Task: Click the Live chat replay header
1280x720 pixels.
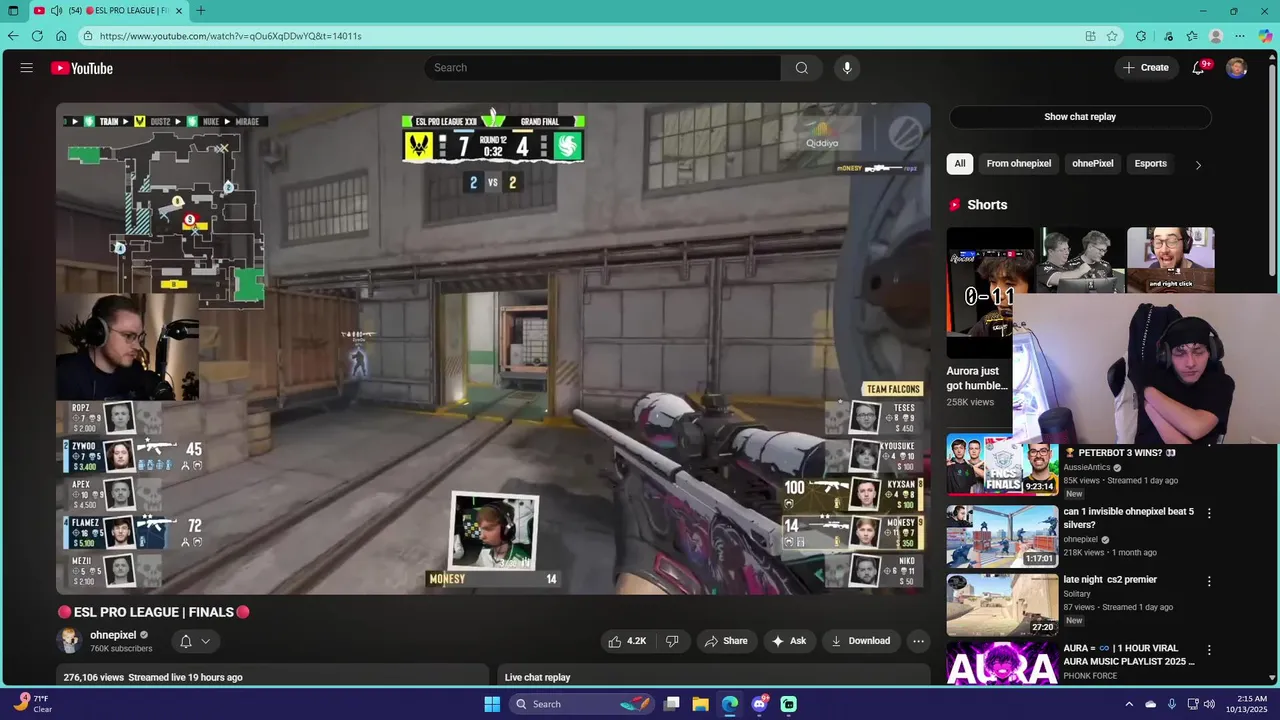Action: coord(538,677)
